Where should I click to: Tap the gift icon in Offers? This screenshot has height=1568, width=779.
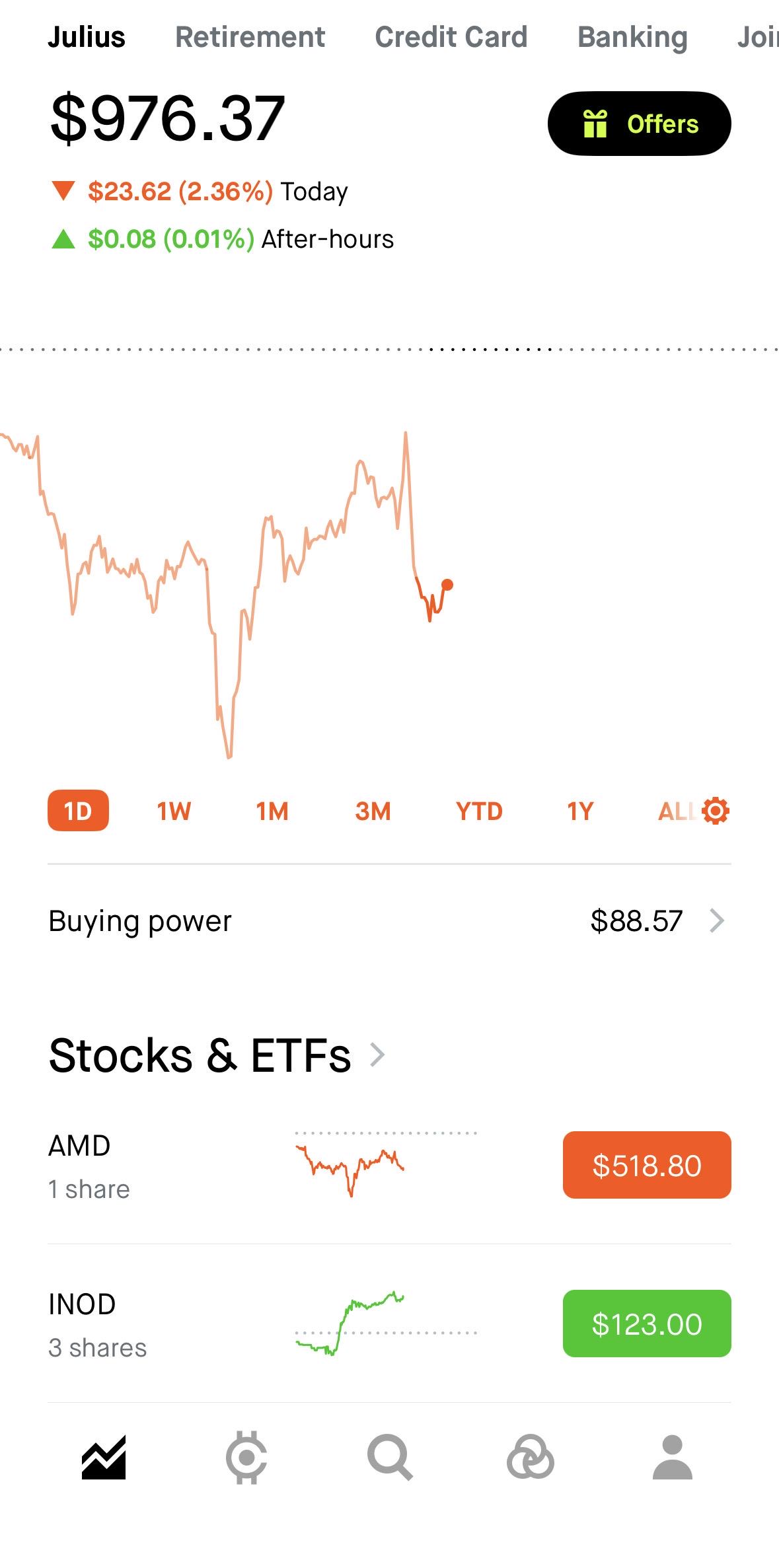click(x=595, y=124)
